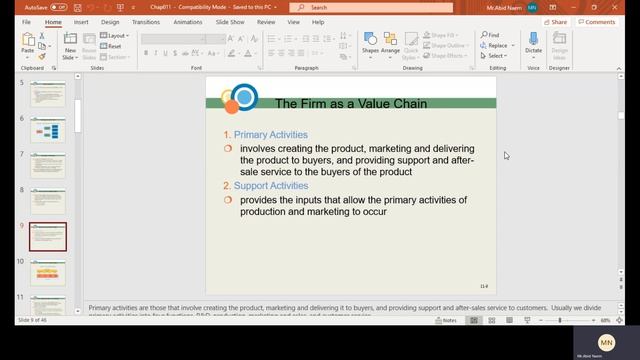Open the View tab
The image size is (640, 360).
coord(293,22)
